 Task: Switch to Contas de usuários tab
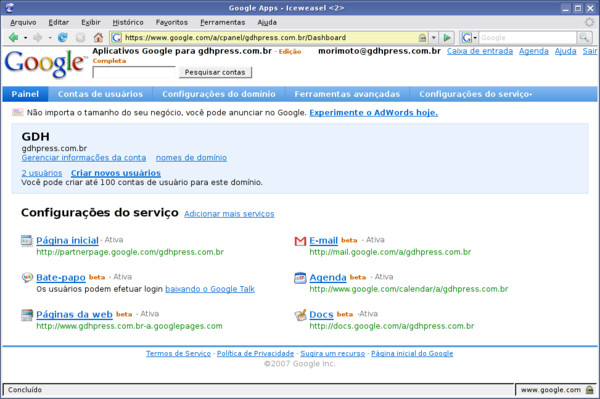click(100, 94)
